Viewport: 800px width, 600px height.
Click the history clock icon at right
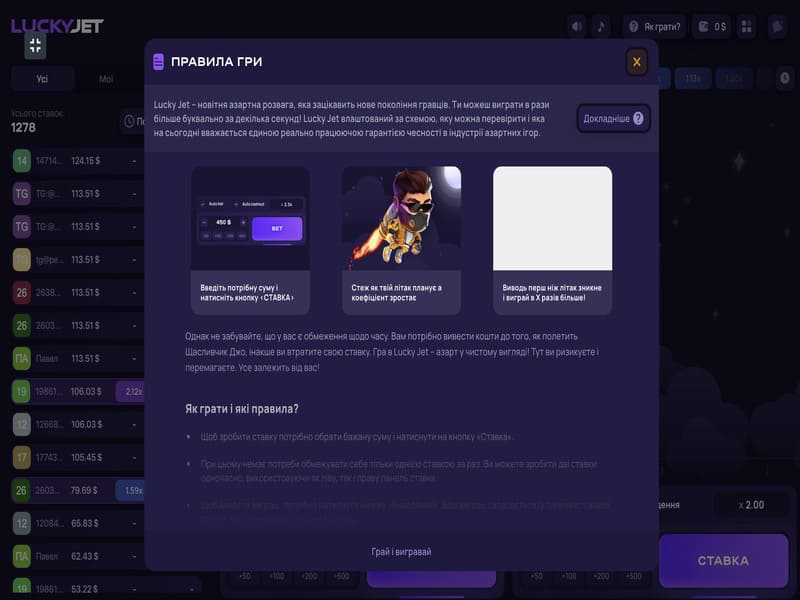point(785,79)
